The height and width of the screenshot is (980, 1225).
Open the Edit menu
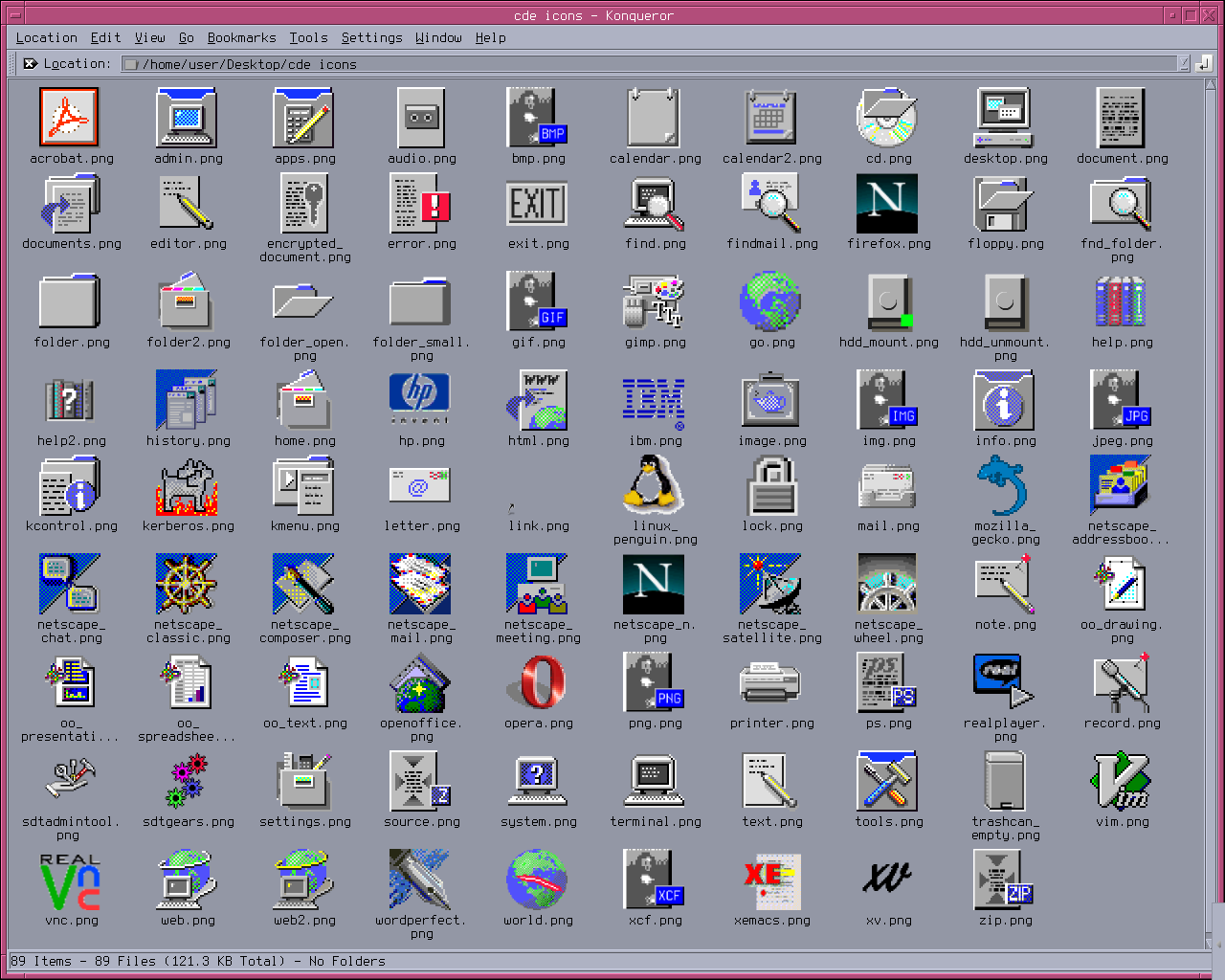click(105, 38)
